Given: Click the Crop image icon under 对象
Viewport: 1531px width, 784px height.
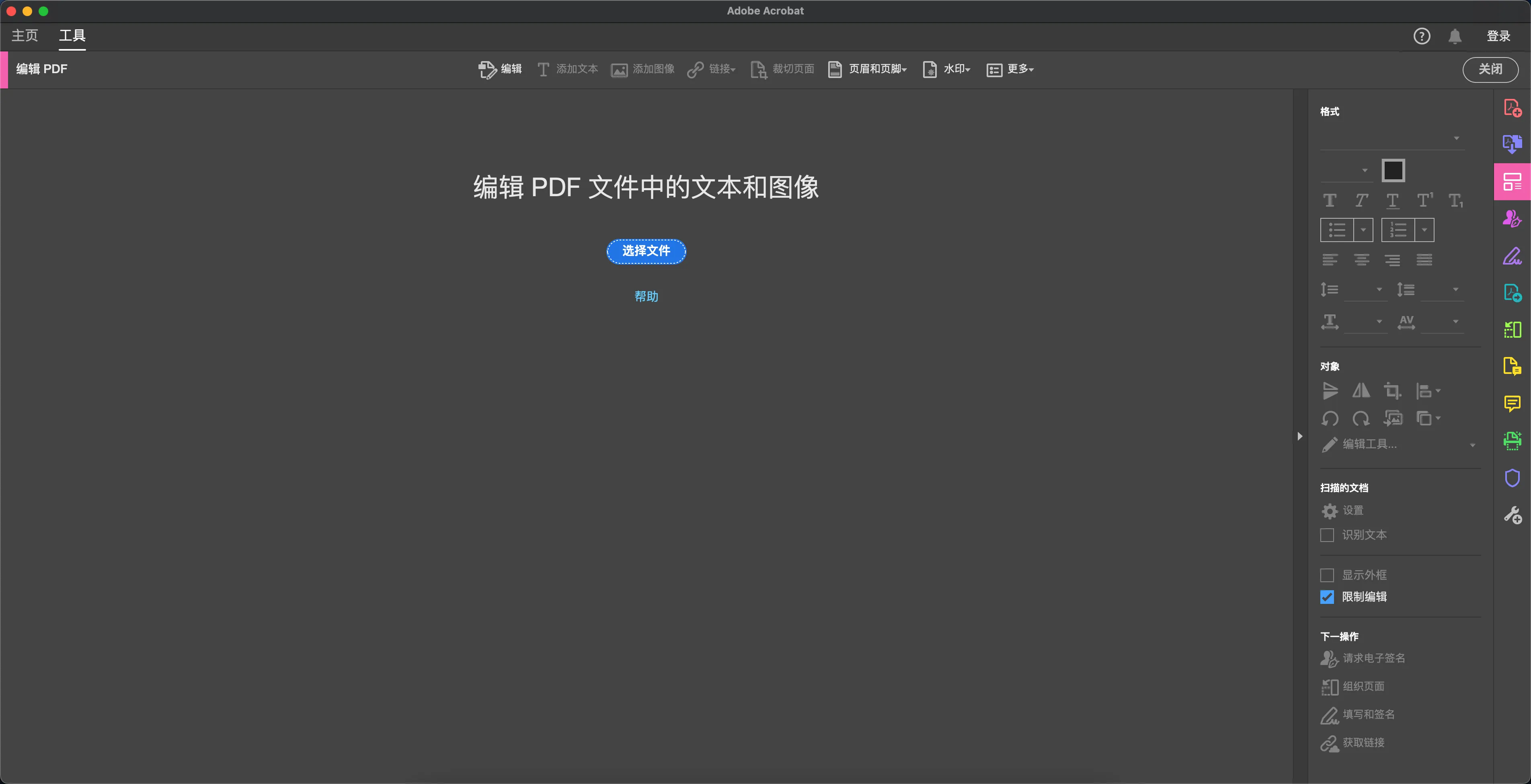Looking at the screenshot, I should pos(1392,390).
